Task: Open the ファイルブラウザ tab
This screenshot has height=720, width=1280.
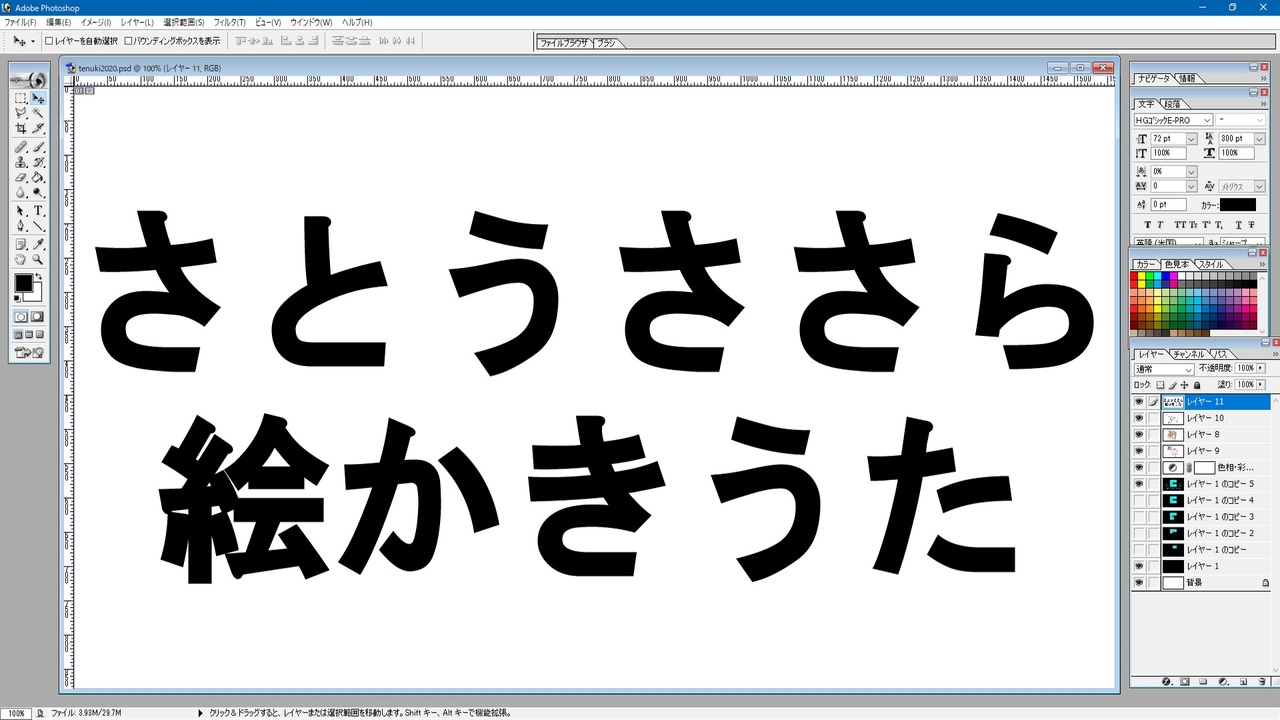Action: click(x=564, y=43)
